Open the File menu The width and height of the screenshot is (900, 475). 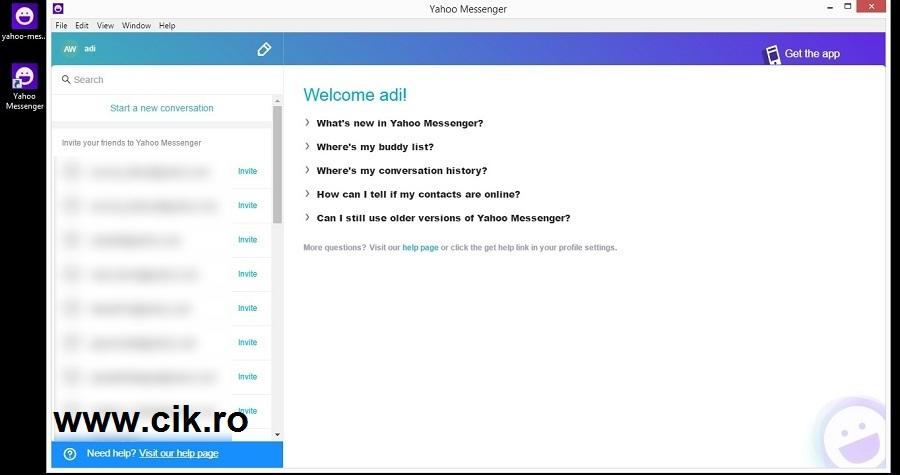[x=61, y=25]
